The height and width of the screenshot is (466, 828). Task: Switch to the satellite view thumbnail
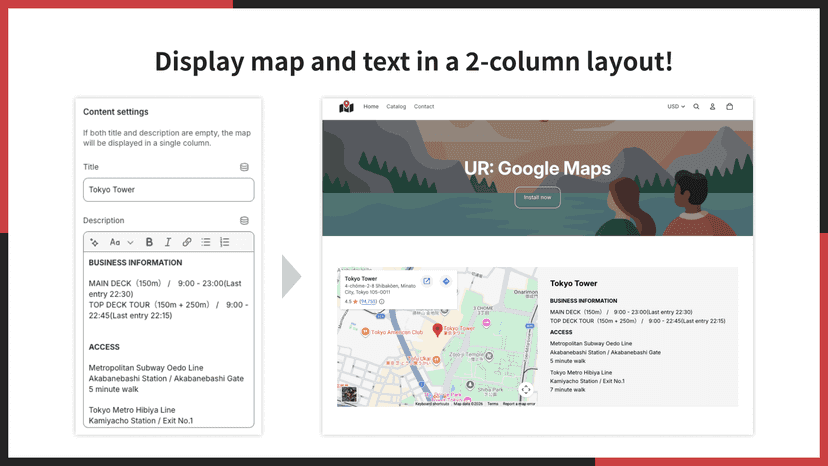pyautogui.click(x=349, y=394)
